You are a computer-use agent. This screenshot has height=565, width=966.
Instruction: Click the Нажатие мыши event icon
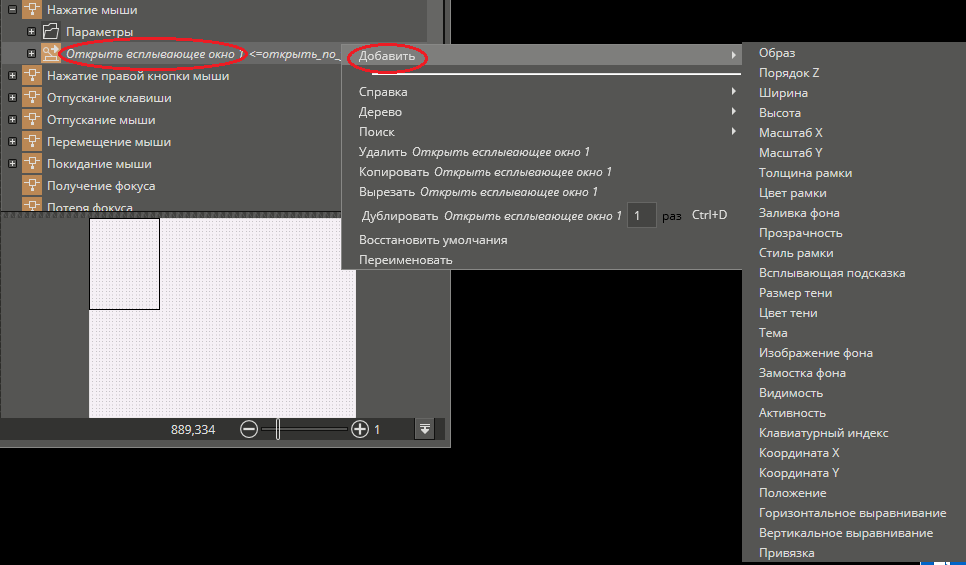[x=33, y=10]
